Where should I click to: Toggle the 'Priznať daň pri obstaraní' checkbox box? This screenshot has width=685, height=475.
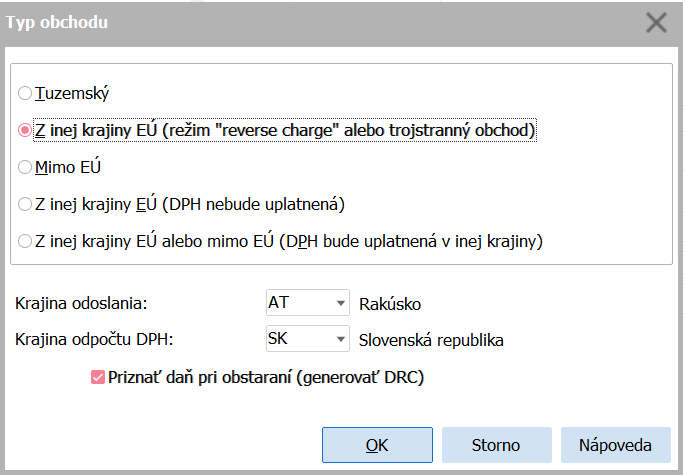coord(97,377)
